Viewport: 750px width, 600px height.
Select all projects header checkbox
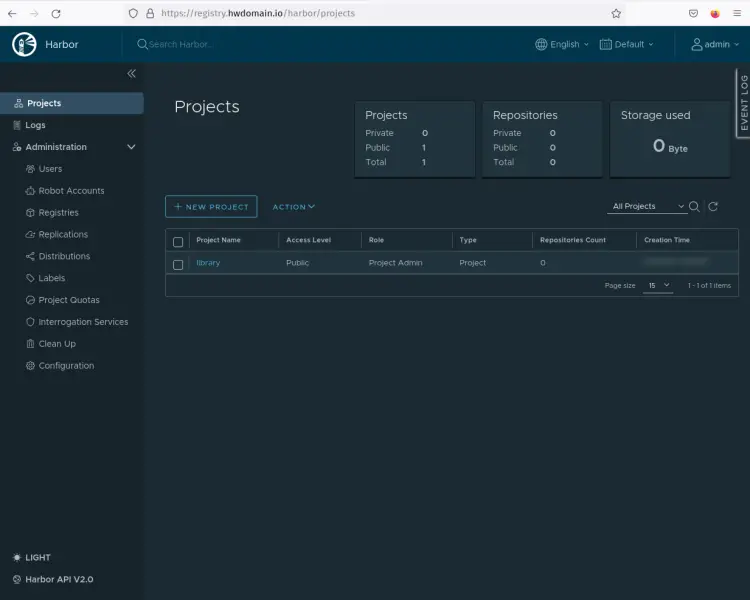(x=178, y=241)
